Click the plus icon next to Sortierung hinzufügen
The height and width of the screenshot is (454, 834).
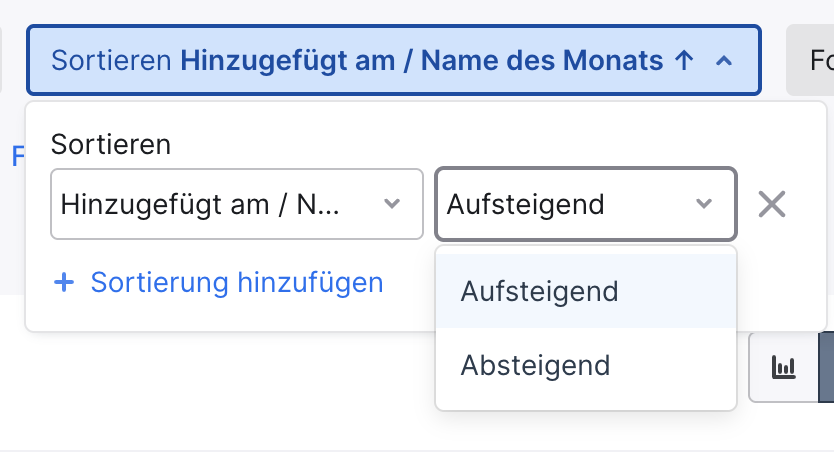[64, 282]
